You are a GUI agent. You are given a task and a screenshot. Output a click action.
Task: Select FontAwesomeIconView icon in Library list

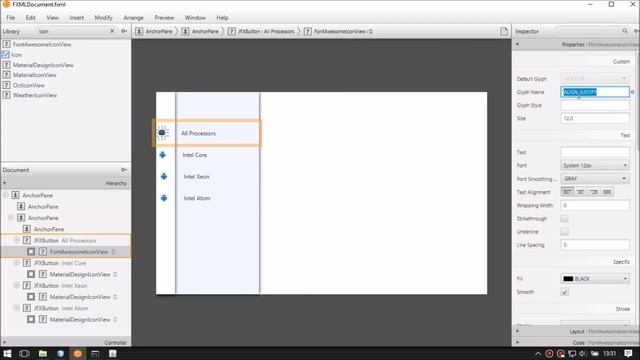[x=6, y=44]
